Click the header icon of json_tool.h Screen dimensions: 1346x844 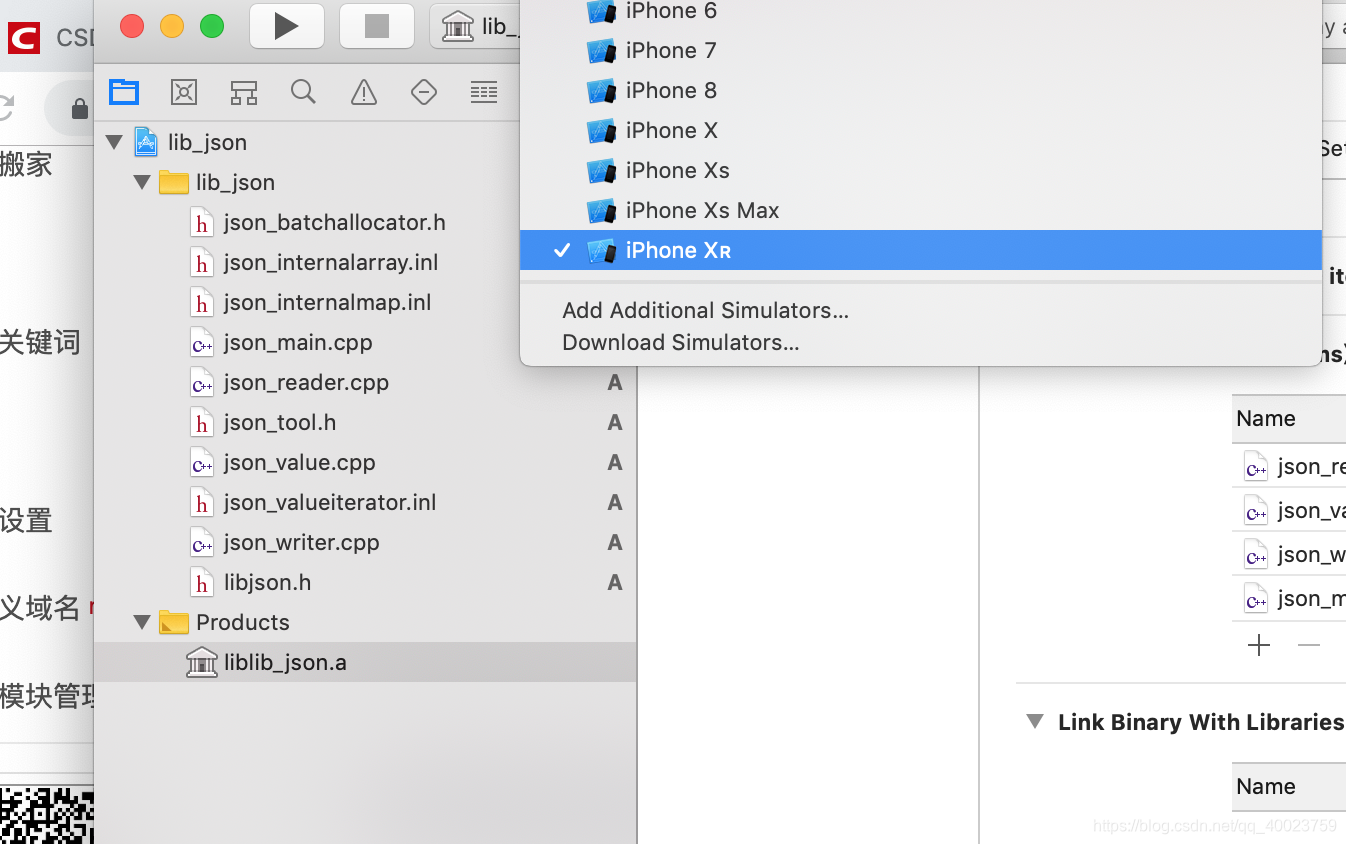(202, 423)
